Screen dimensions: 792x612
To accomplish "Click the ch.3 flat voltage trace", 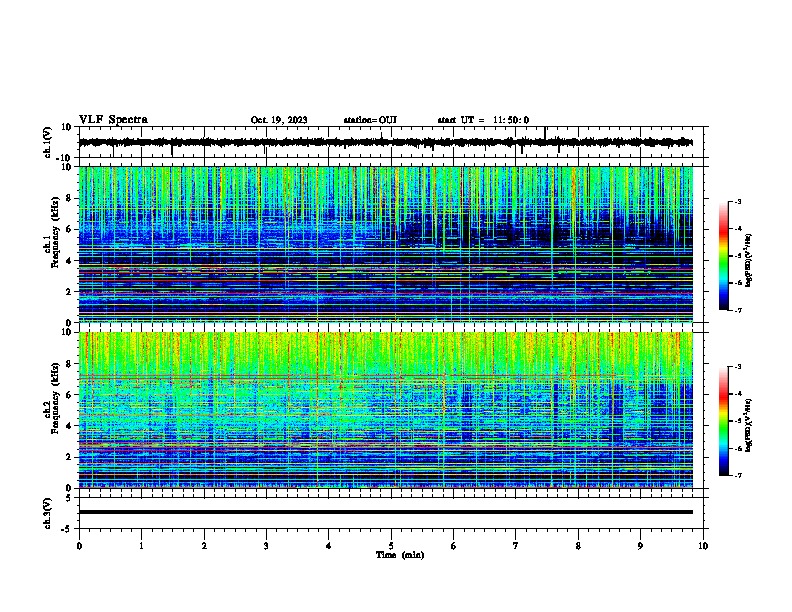I will tap(385, 512).
